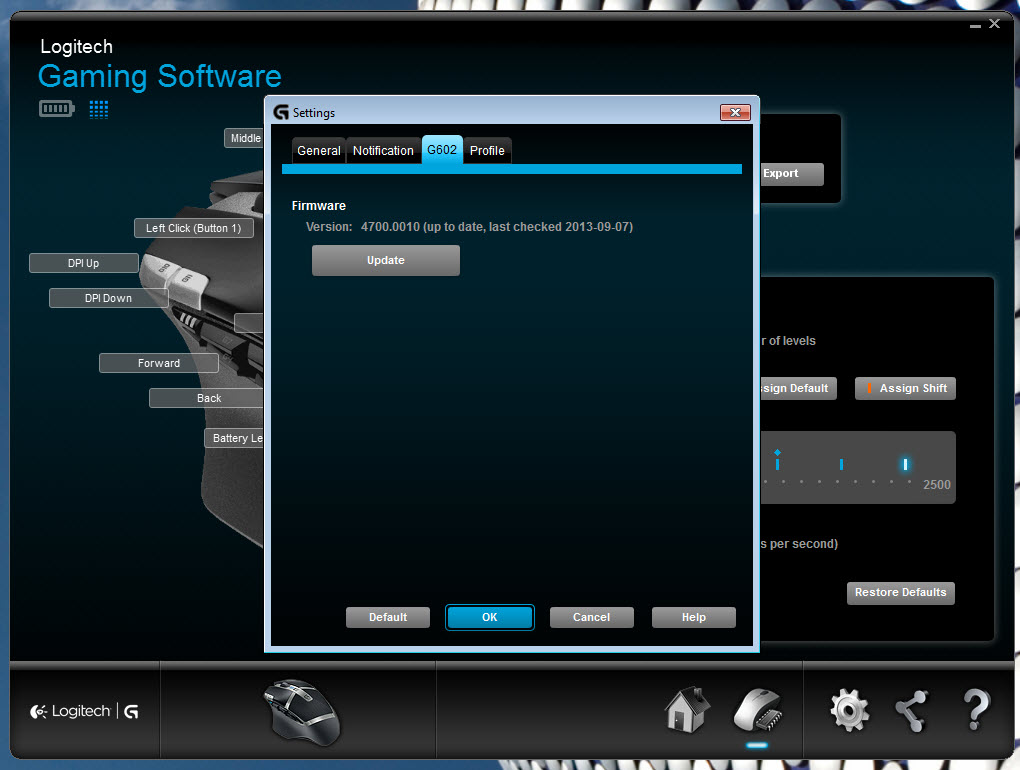Screen dimensions: 1020x770
Task: Click the Firmware heading text
Action: pos(319,206)
